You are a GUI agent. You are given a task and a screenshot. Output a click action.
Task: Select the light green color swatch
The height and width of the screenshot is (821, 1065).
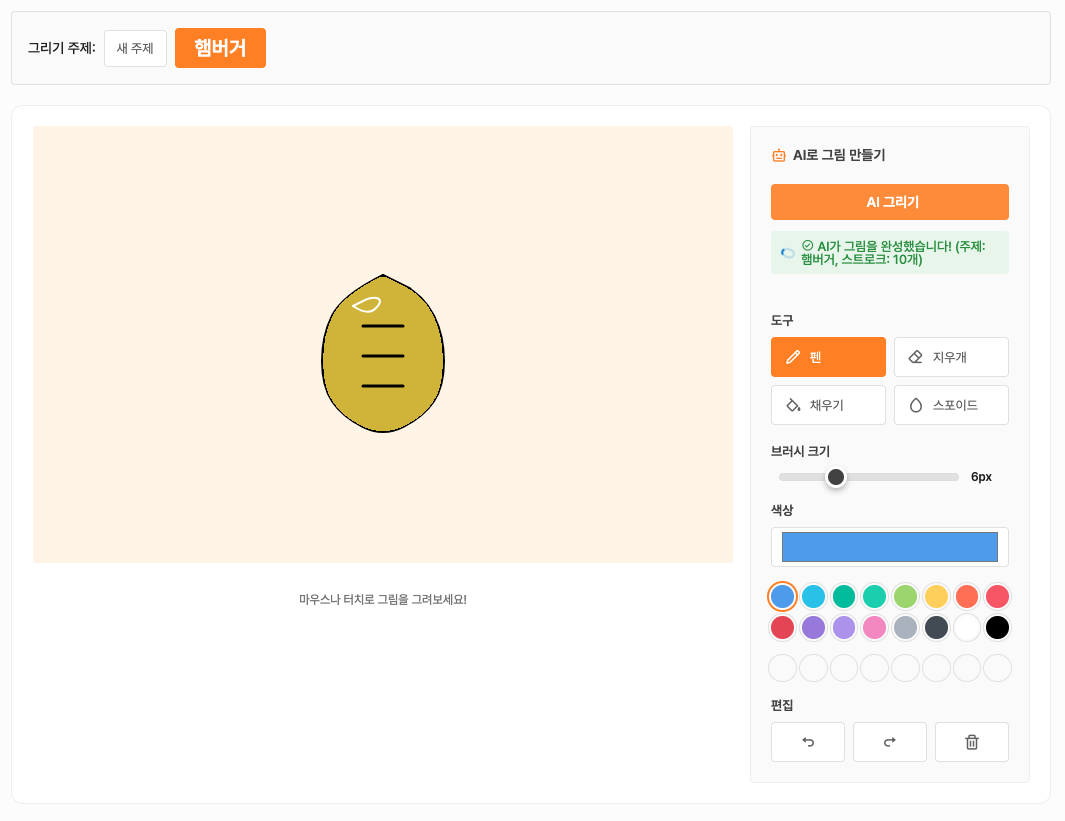(x=905, y=597)
